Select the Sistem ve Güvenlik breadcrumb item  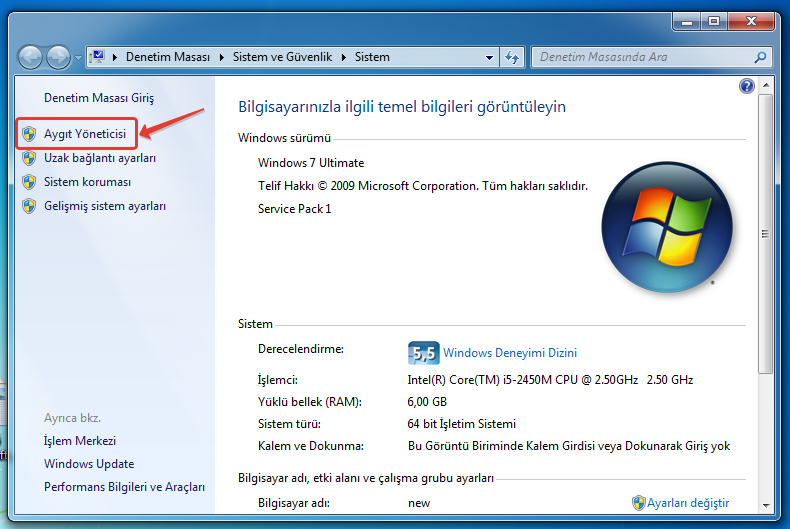283,58
